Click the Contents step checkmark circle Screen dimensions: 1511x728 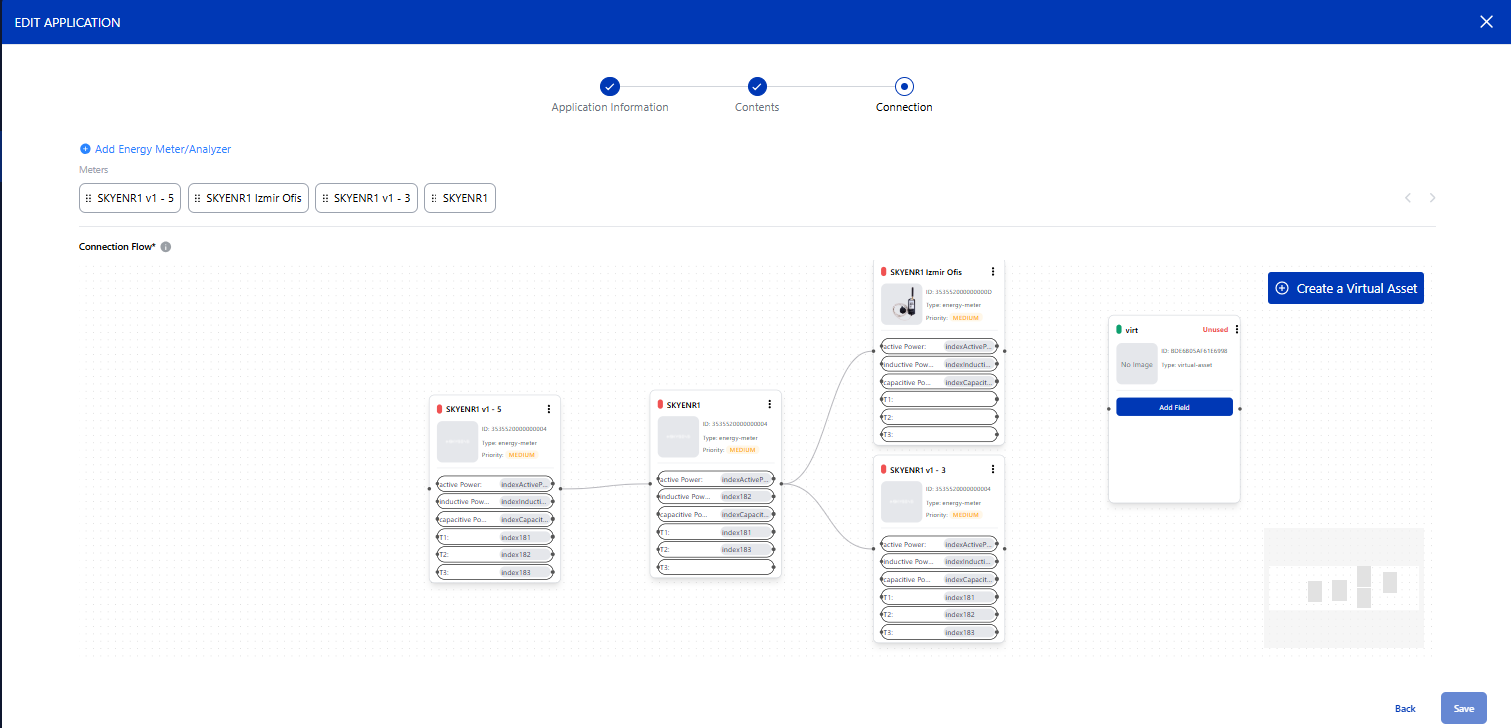(x=757, y=87)
